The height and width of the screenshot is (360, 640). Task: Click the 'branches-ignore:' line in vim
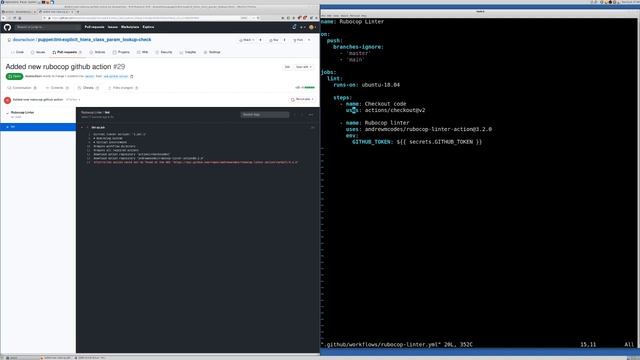tap(358, 47)
